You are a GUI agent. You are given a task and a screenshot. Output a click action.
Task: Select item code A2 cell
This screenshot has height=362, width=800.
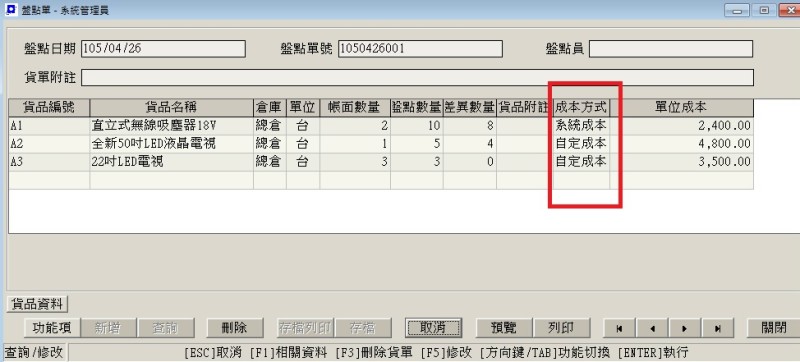click(x=49, y=144)
